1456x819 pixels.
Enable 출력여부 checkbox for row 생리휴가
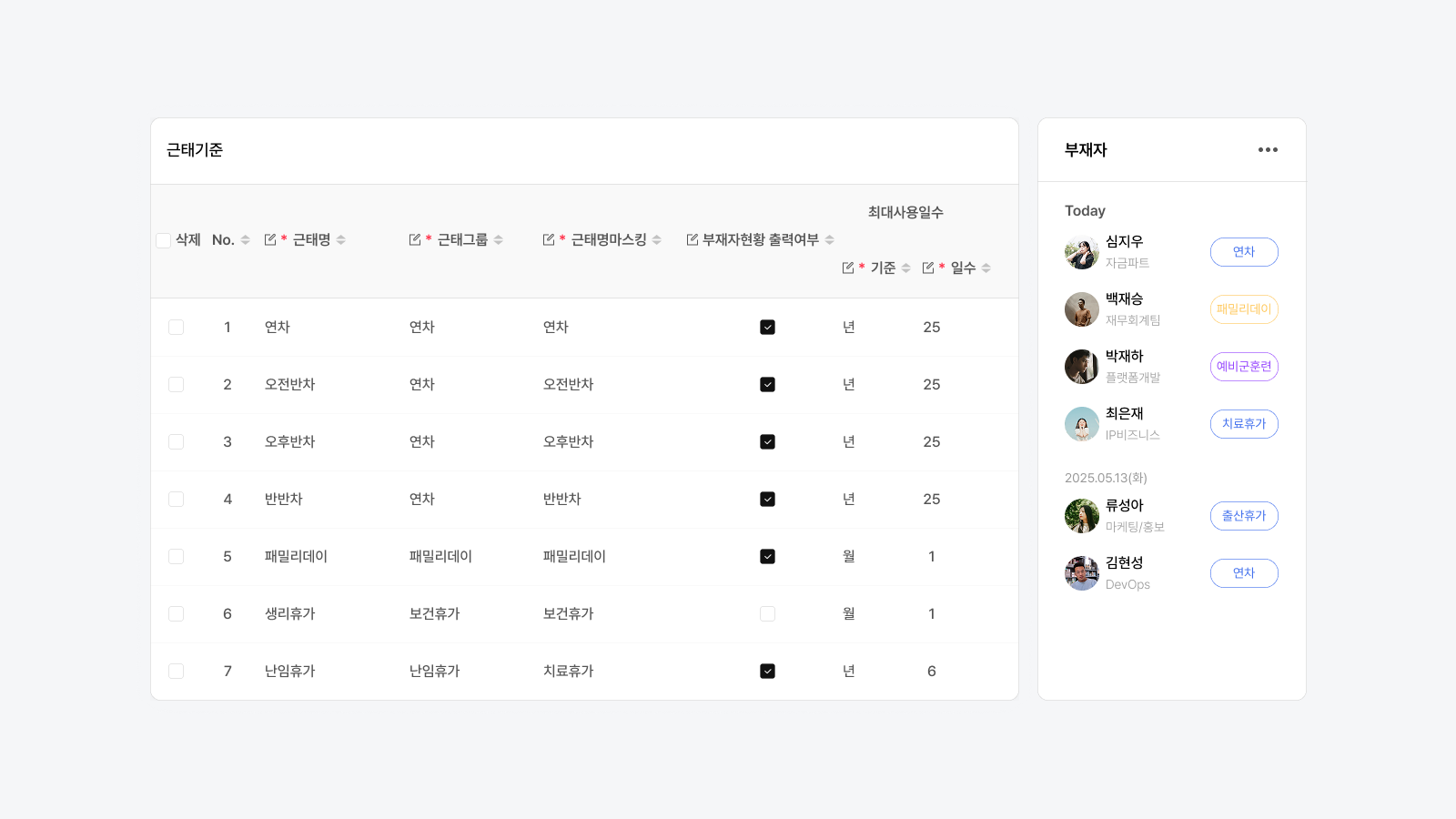click(x=768, y=614)
